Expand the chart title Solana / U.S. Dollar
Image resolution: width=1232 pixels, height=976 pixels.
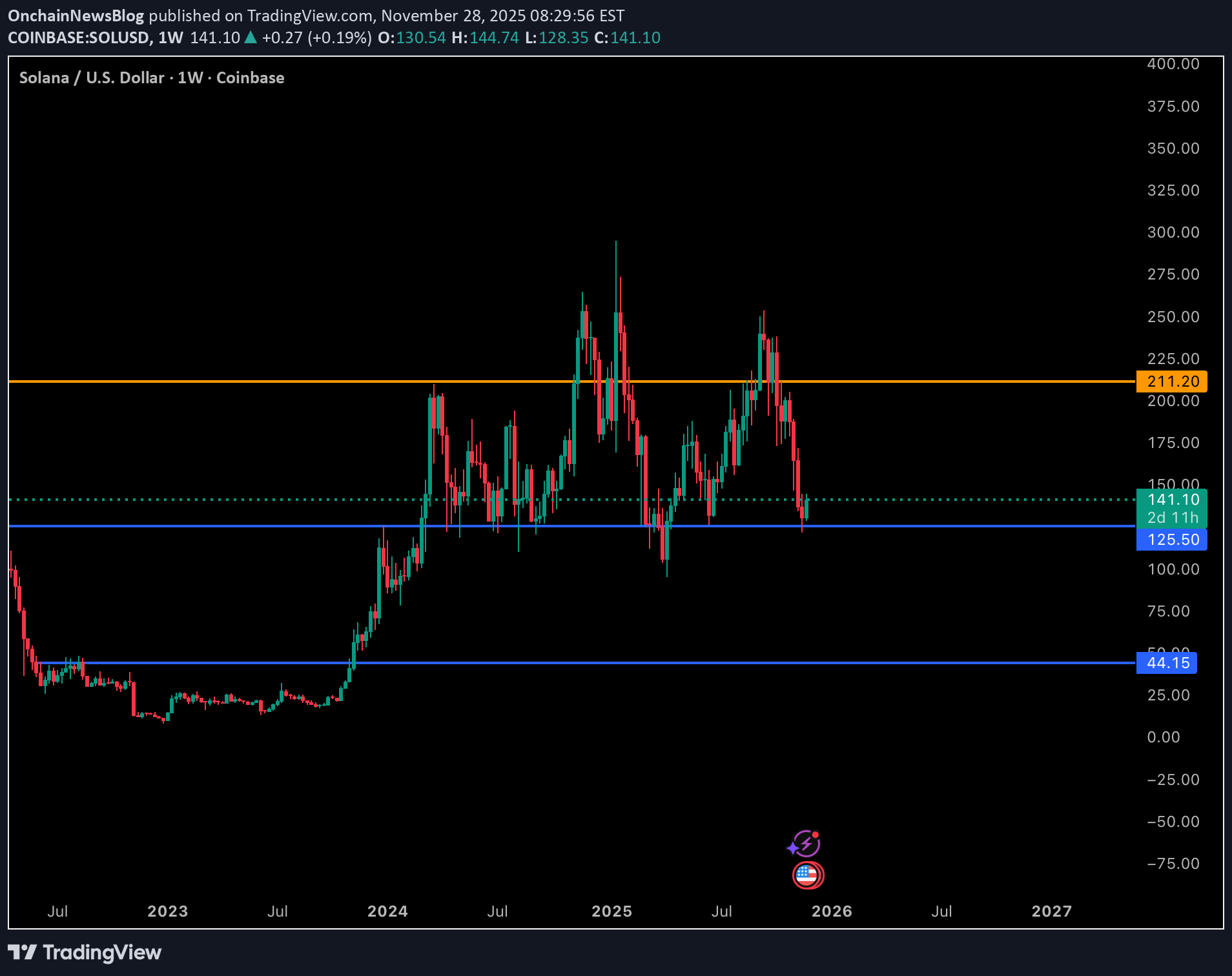coord(90,77)
